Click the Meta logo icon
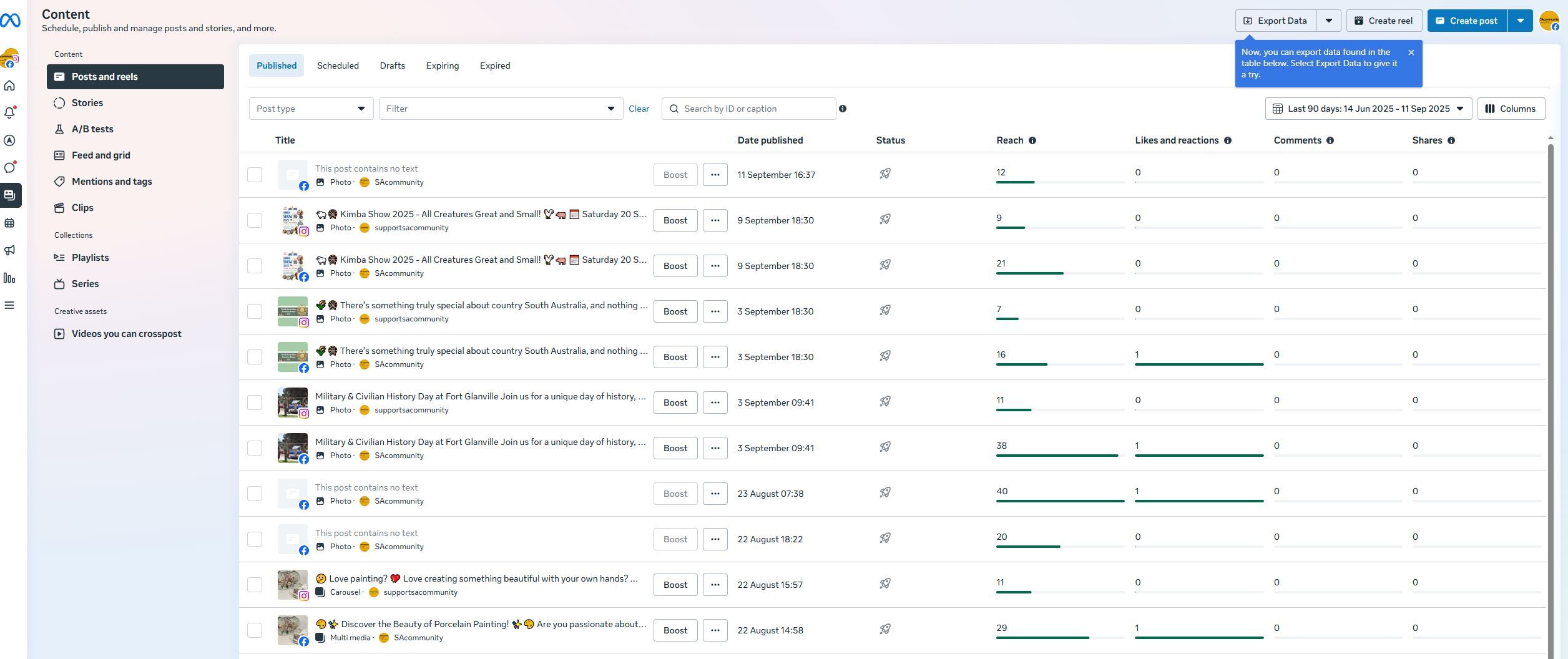1568x659 pixels. 11,21
